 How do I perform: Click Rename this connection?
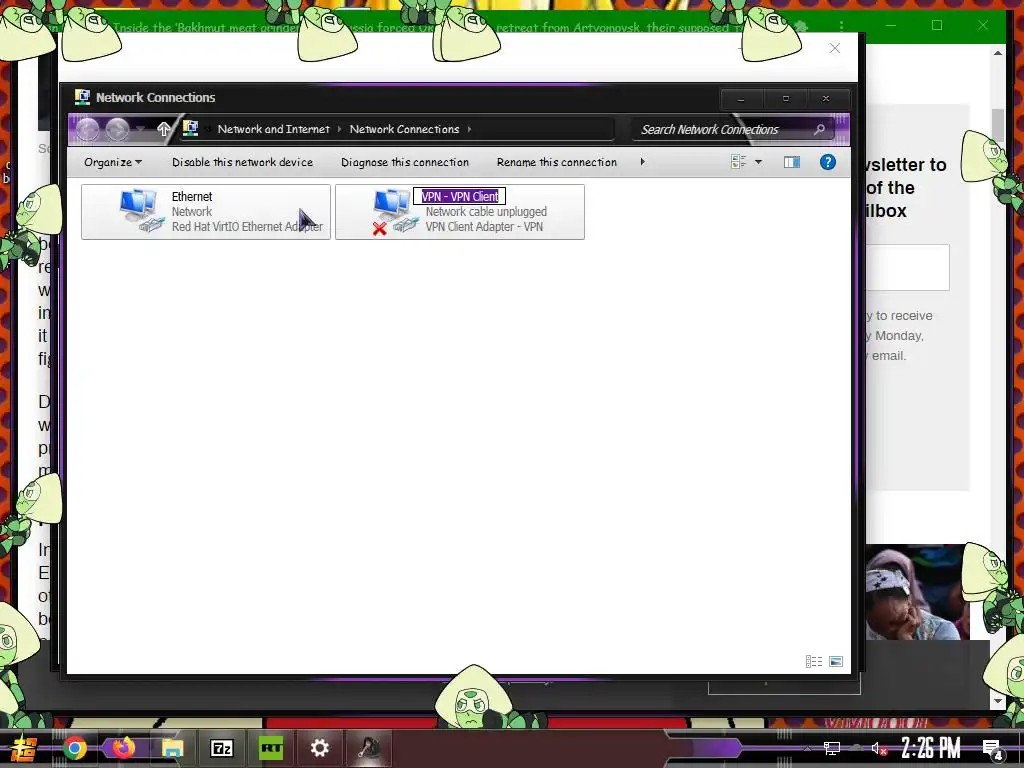coord(556,162)
